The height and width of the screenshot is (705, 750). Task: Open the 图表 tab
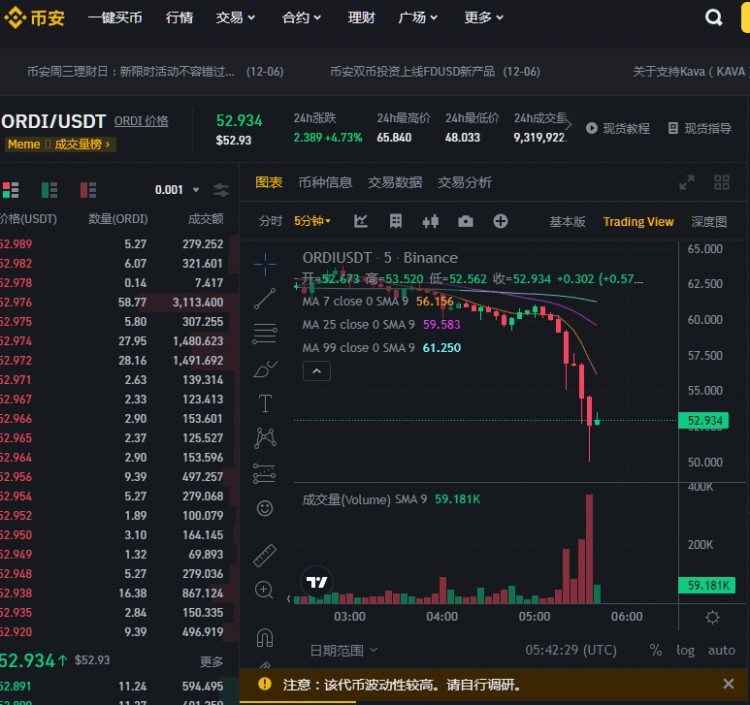pos(268,182)
